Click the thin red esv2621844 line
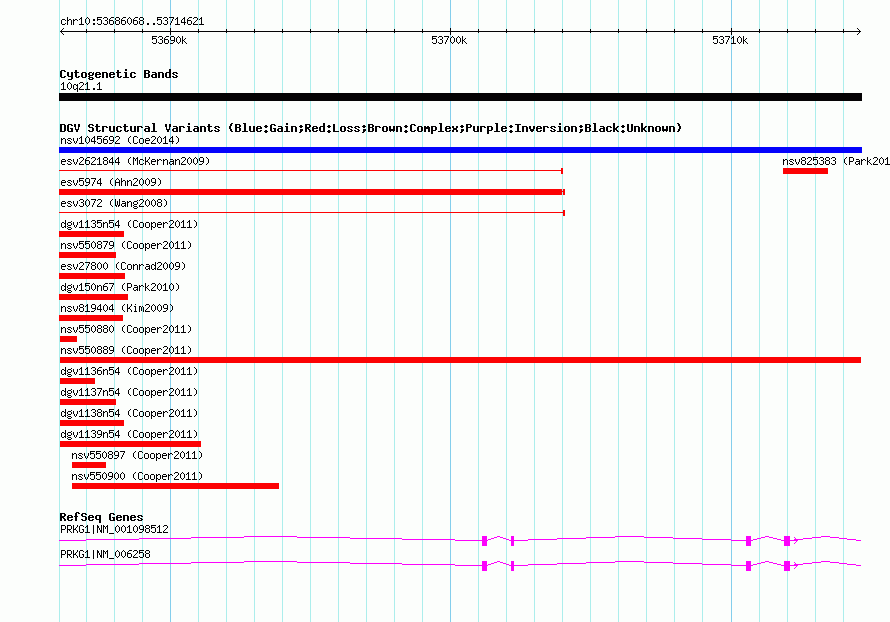 [x=310, y=171]
